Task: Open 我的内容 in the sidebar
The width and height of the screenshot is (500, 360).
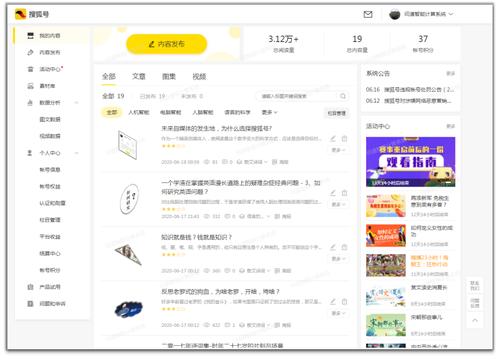Action: pyautogui.click(x=50, y=36)
